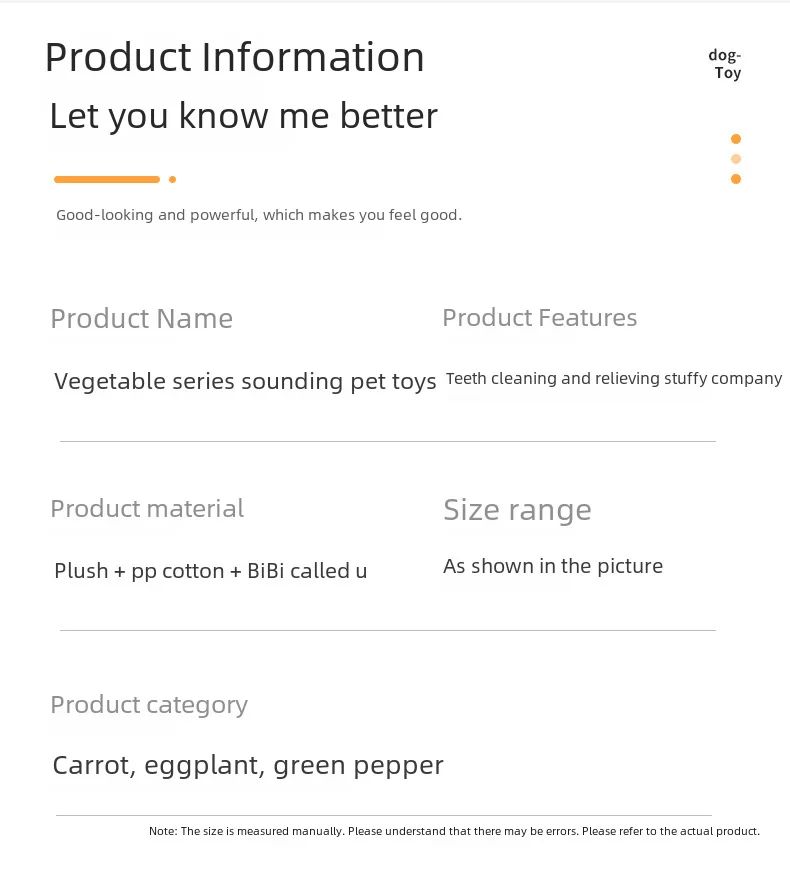Screen dimensions: 790x870
Task: Select the "dog-Toy" label
Action: 726,64
